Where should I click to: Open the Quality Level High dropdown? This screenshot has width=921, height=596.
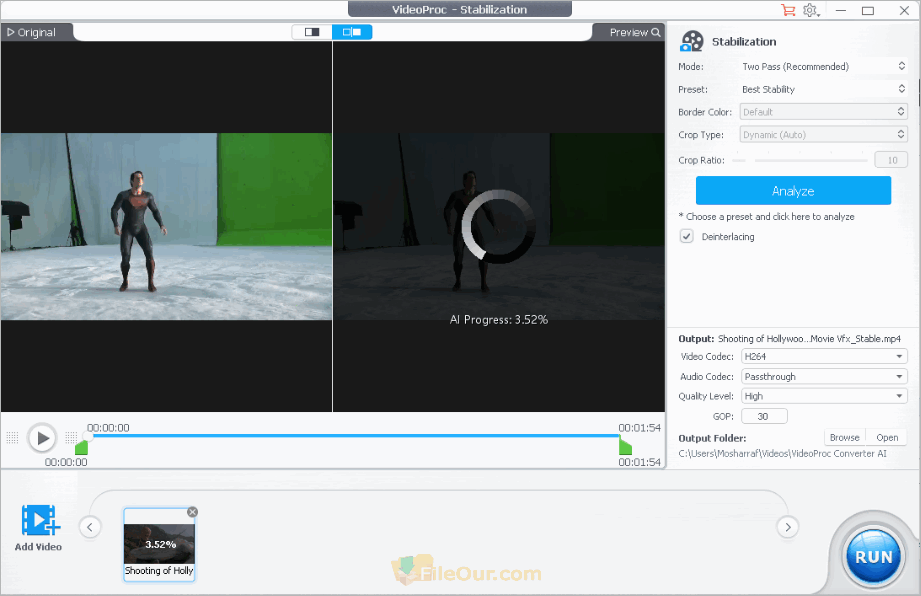point(824,396)
